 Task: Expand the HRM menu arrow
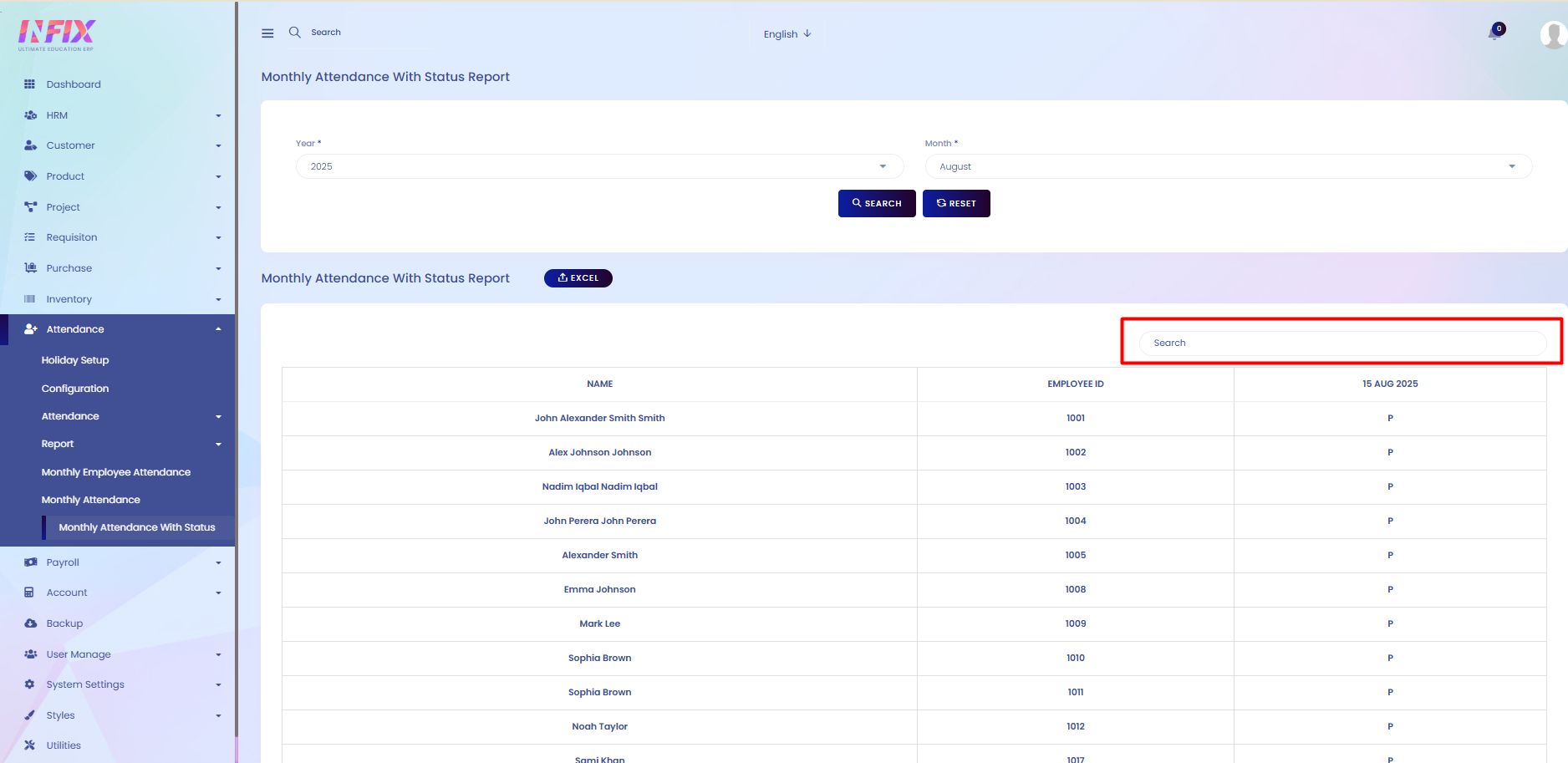218,116
